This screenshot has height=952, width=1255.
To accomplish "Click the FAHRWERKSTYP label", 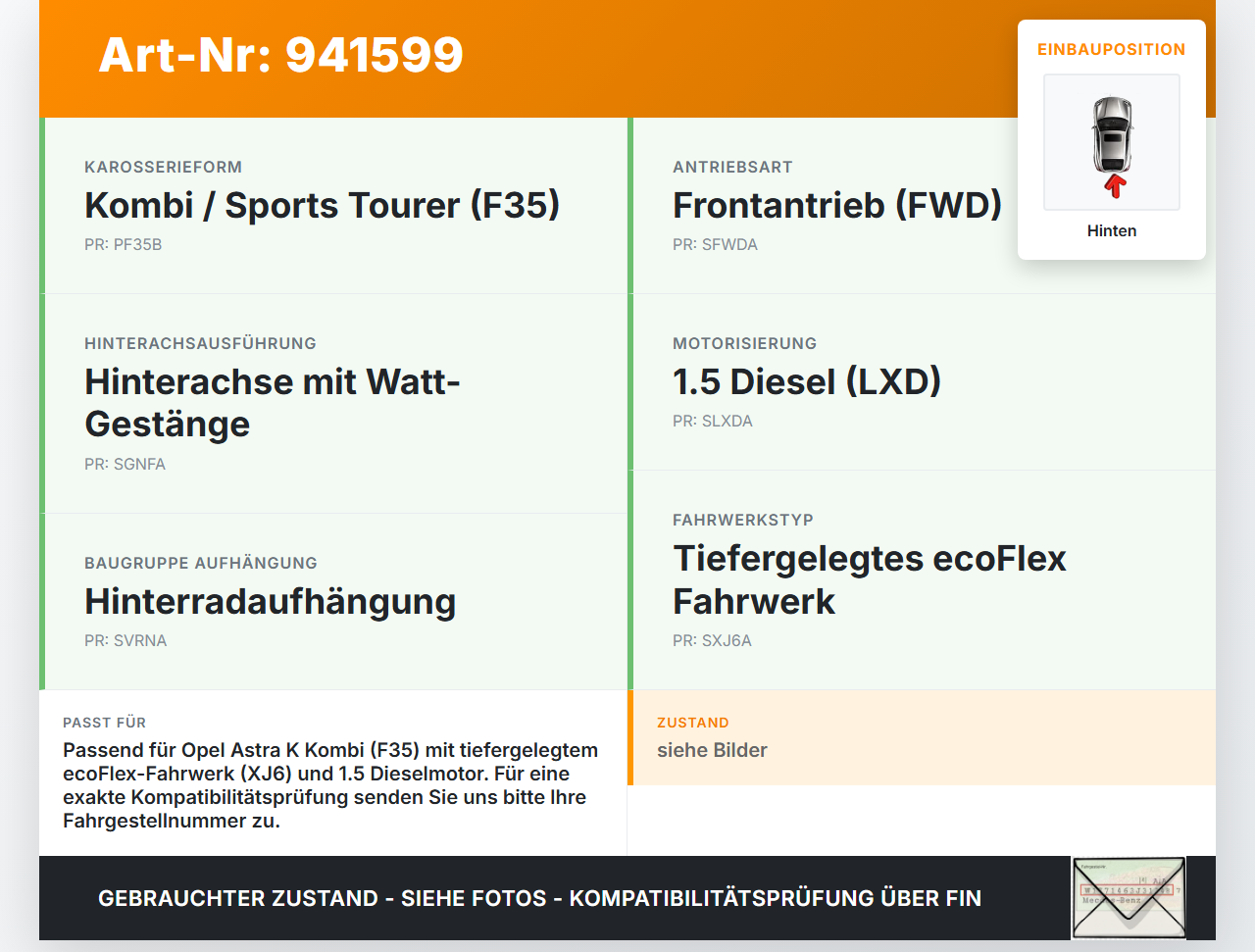I will coord(743,520).
